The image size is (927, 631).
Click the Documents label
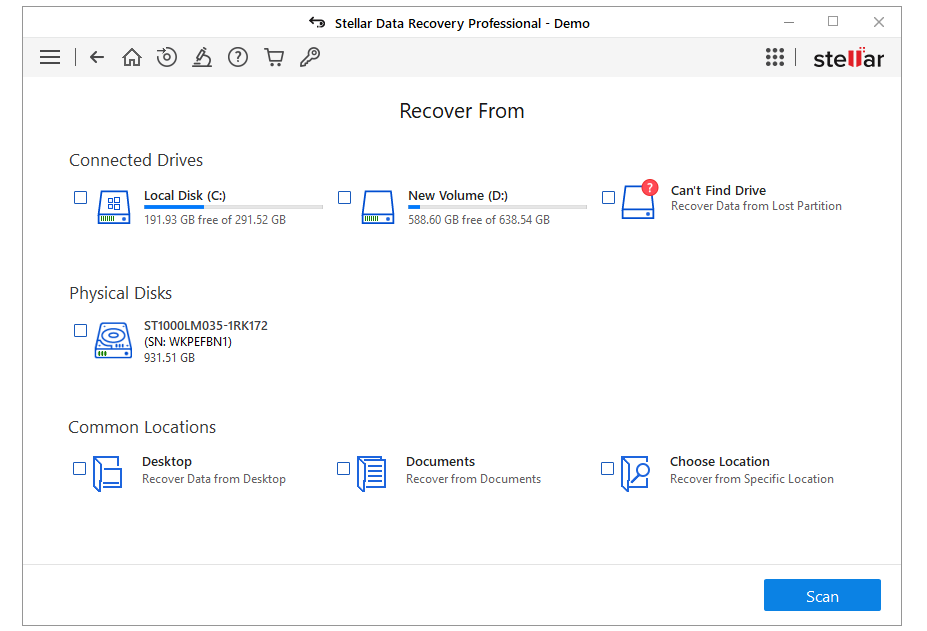[440, 461]
